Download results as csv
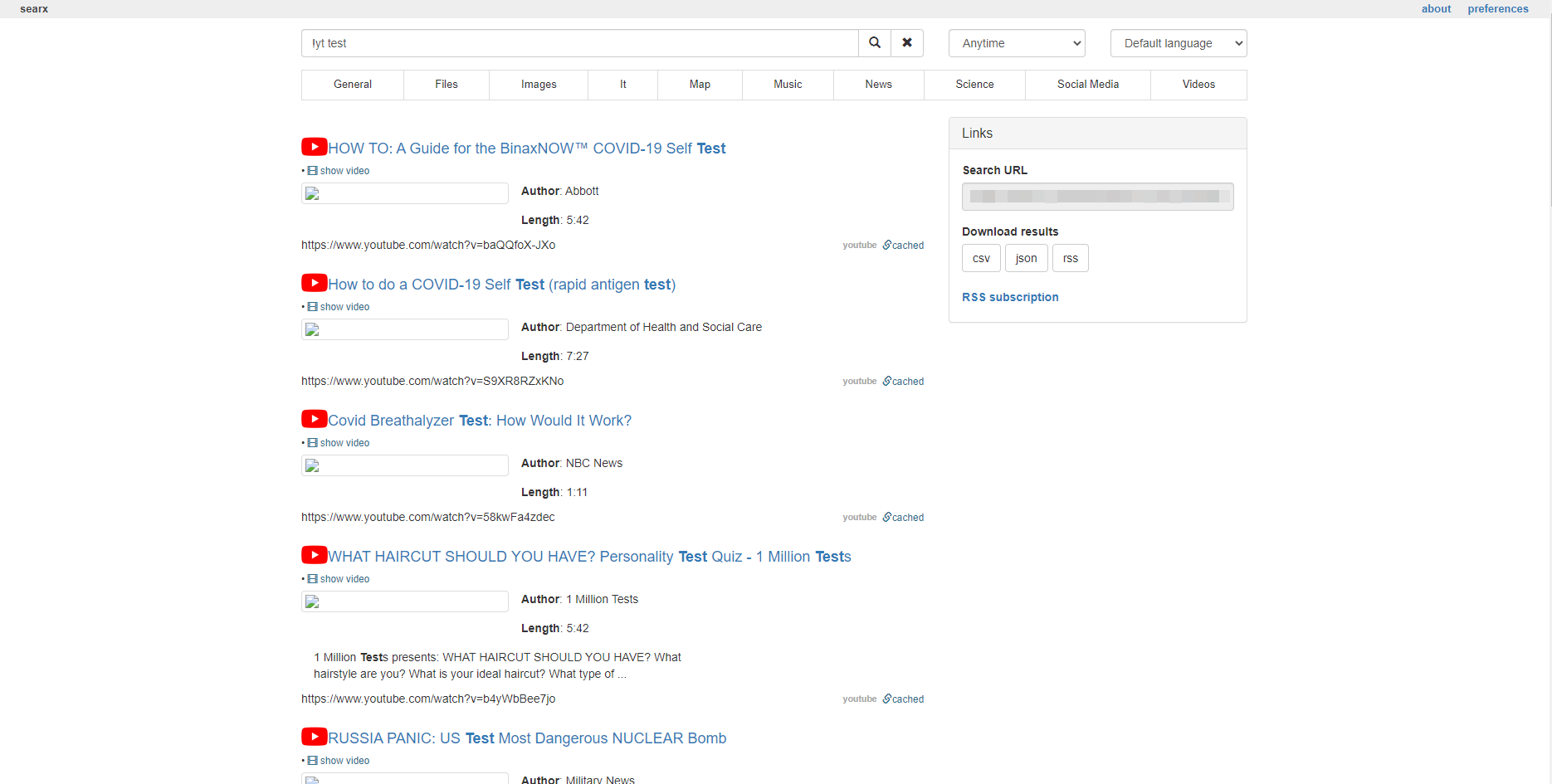The height and width of the screenshot is (784, 1552). pyautogui.click(x=980, y=258)
